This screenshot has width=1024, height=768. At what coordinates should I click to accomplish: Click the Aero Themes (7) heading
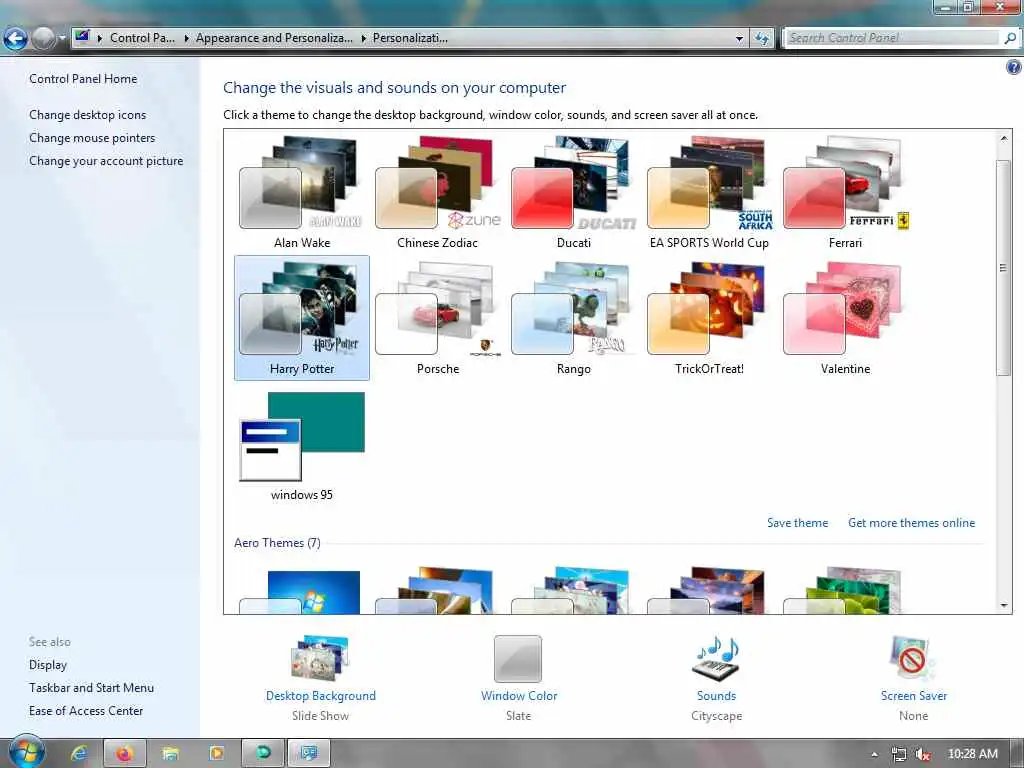pos(277,543)
